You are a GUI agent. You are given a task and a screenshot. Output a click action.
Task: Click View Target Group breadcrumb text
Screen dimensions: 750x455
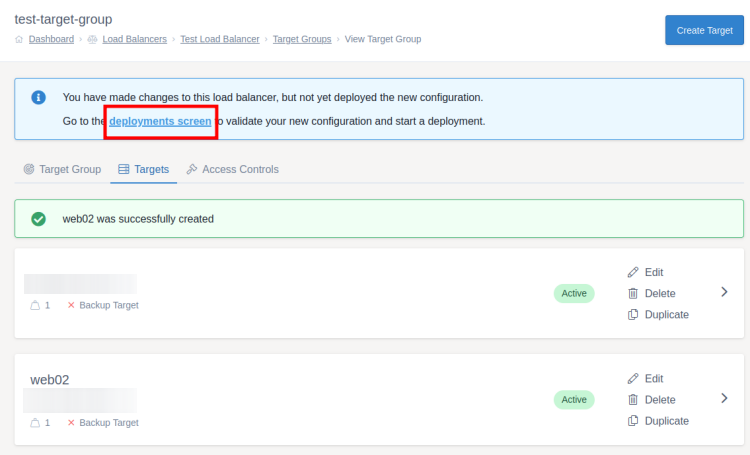(x=383, y=39)
